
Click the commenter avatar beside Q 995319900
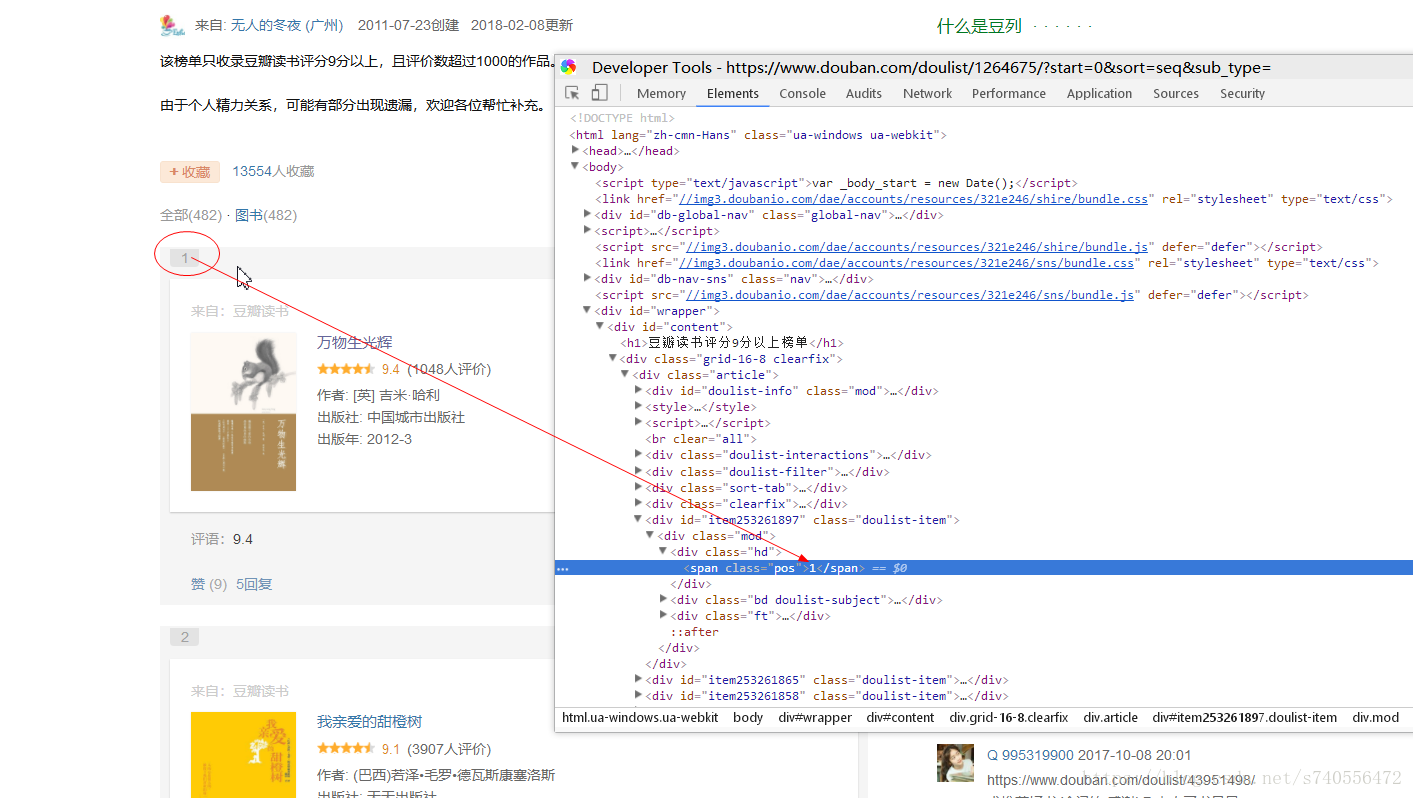point(955,763)
